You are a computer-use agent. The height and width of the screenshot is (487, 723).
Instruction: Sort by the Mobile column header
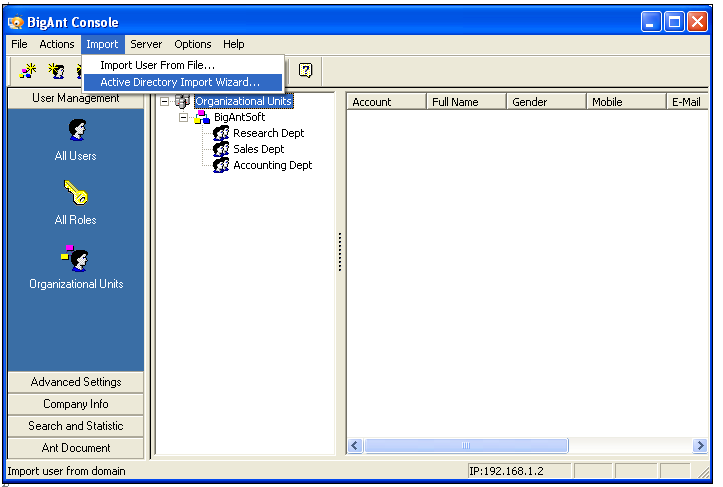(626, 102)
